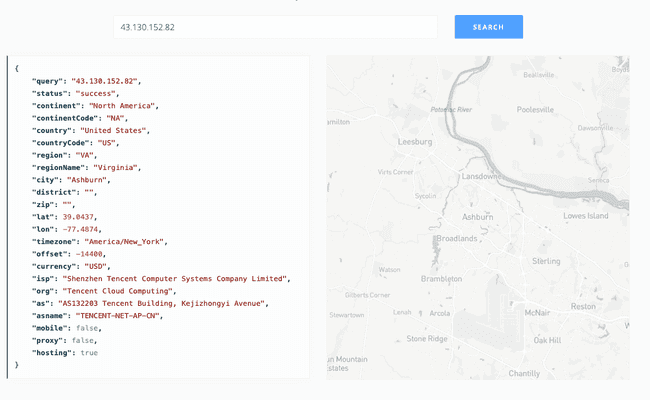The image size is (650, 400).
Task: Click Chantilly label on the map
Action: tap(524, 373)
